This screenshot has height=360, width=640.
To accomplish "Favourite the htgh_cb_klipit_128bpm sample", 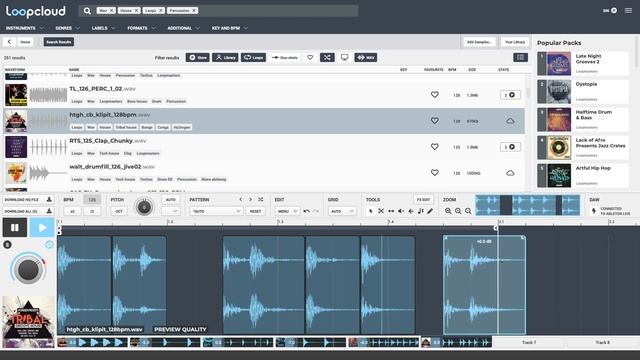I will (435, 121).
